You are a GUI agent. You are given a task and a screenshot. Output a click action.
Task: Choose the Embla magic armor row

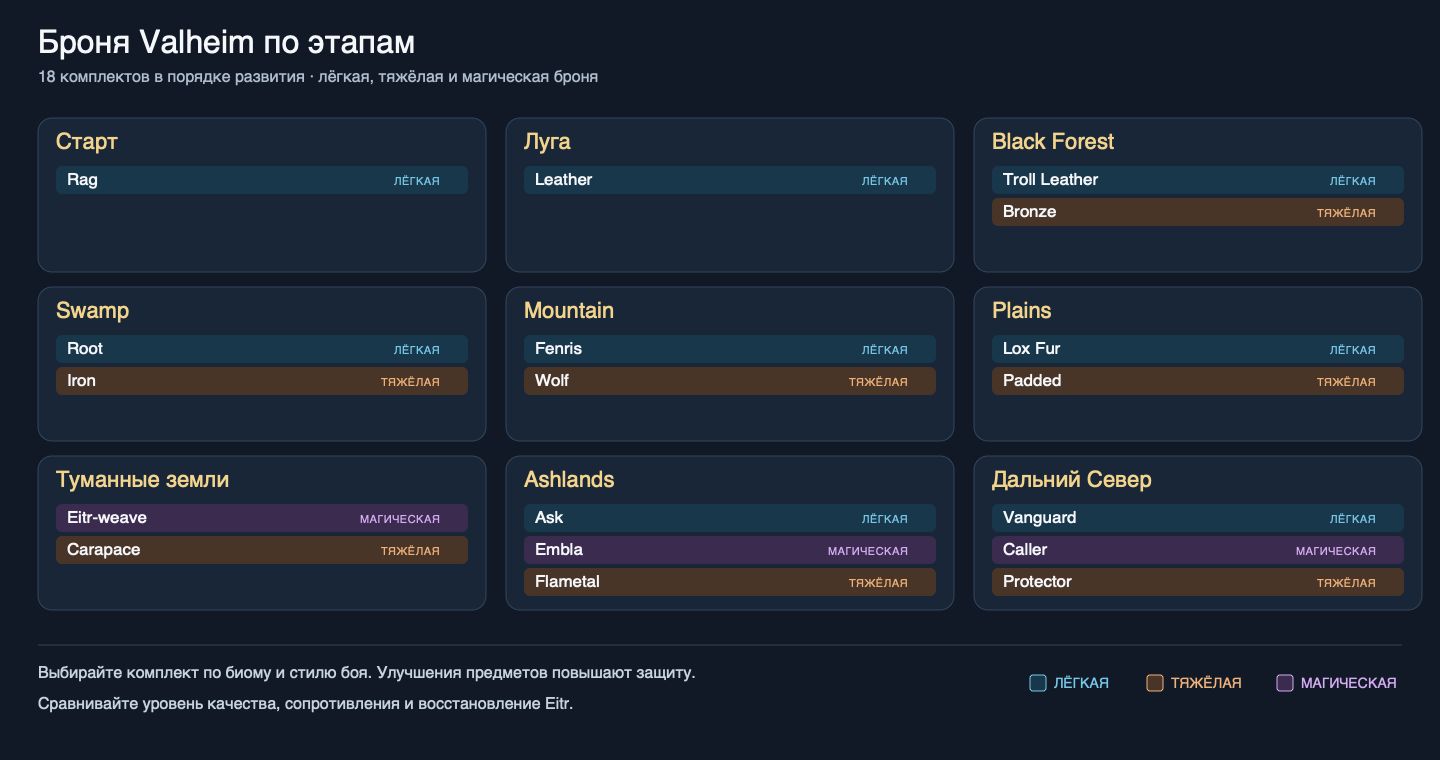[730, 550]
